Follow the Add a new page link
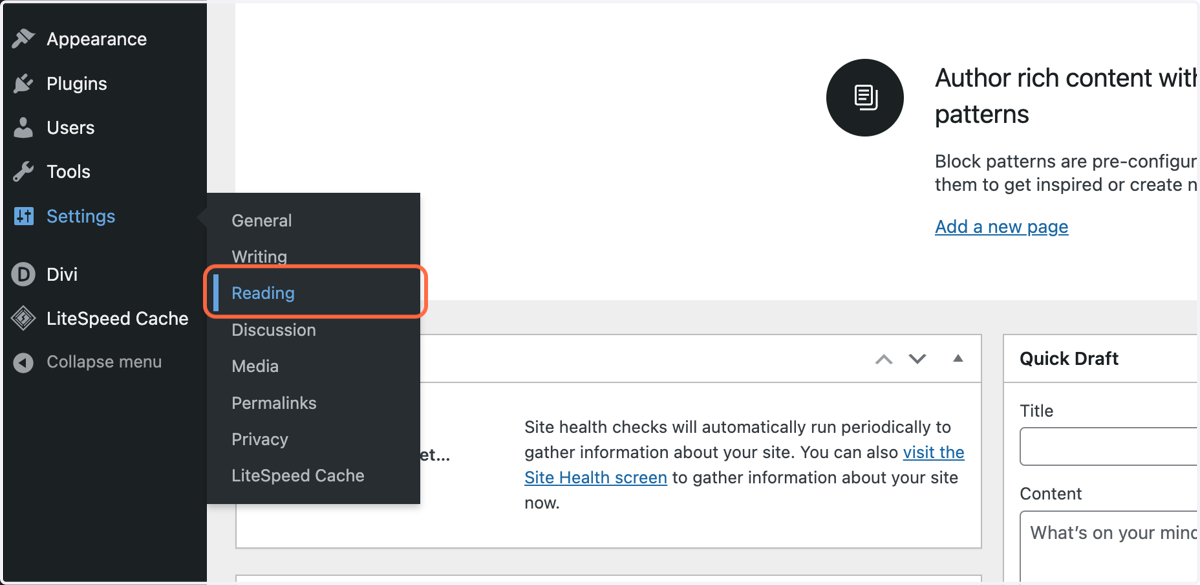 coord(1001,227)
